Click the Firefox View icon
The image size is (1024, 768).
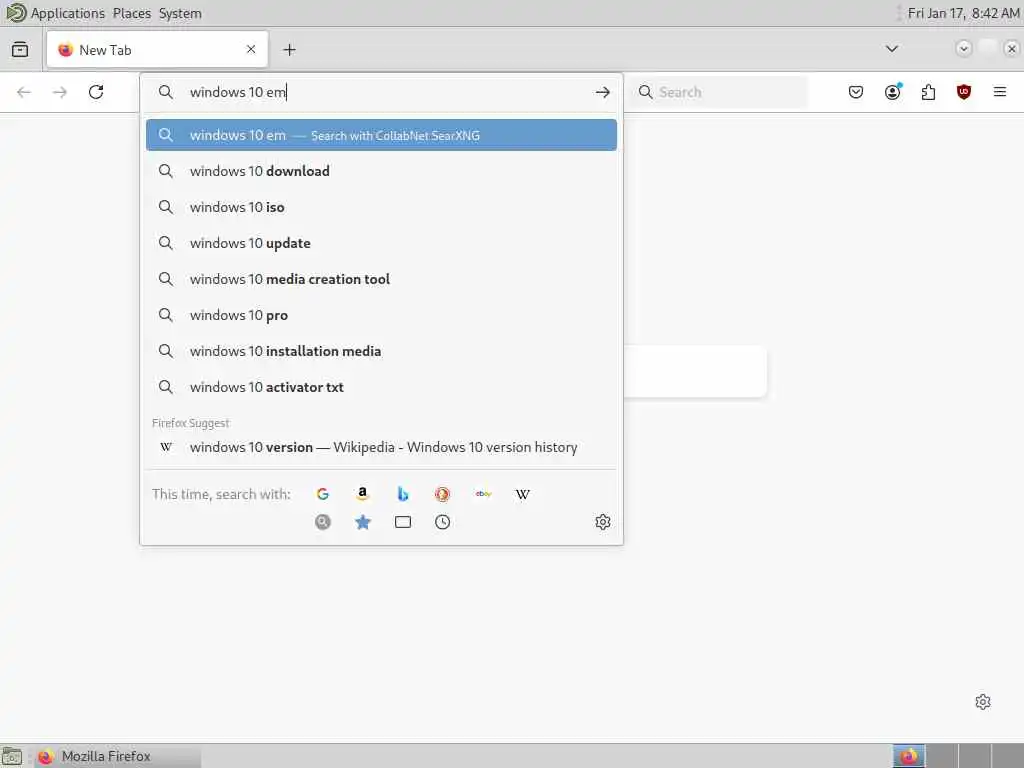(20, 49)
